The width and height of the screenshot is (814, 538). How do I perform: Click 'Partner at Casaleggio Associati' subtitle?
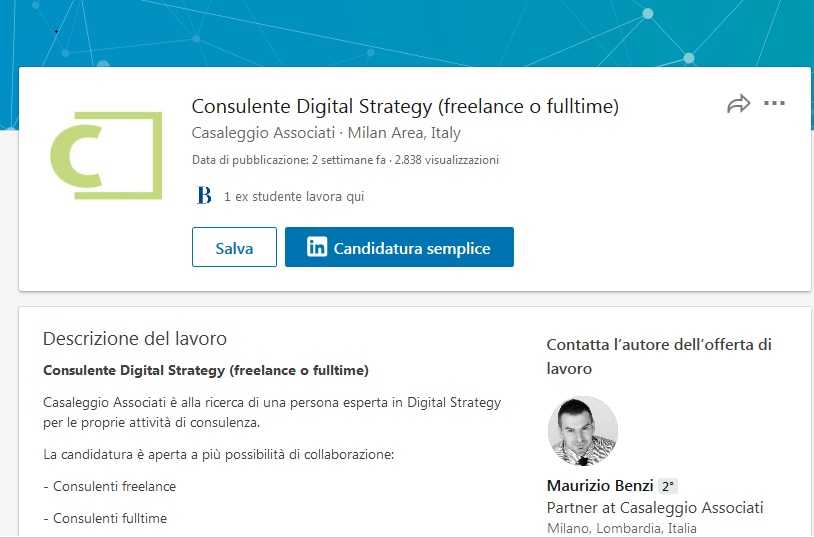[x=654, y=508]
